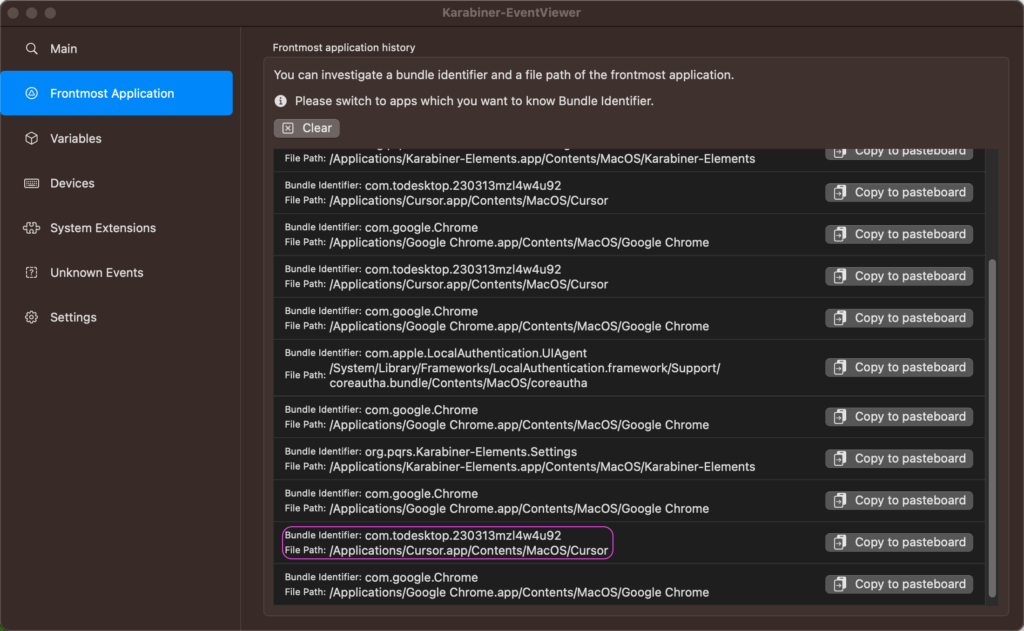
Task: Open the Variables cube icon
Action: point(31,138)
